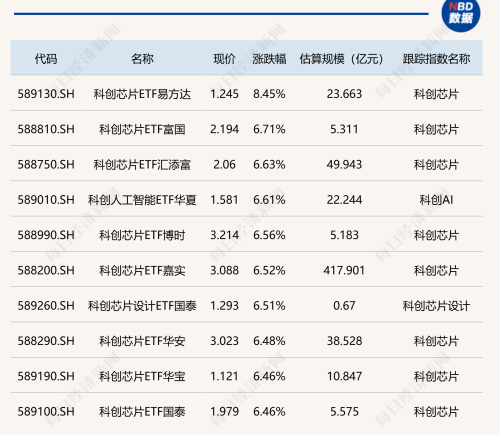Screen dimensions: 500x435
Task: Click scale value 0.67
Action: coord(344,306)
